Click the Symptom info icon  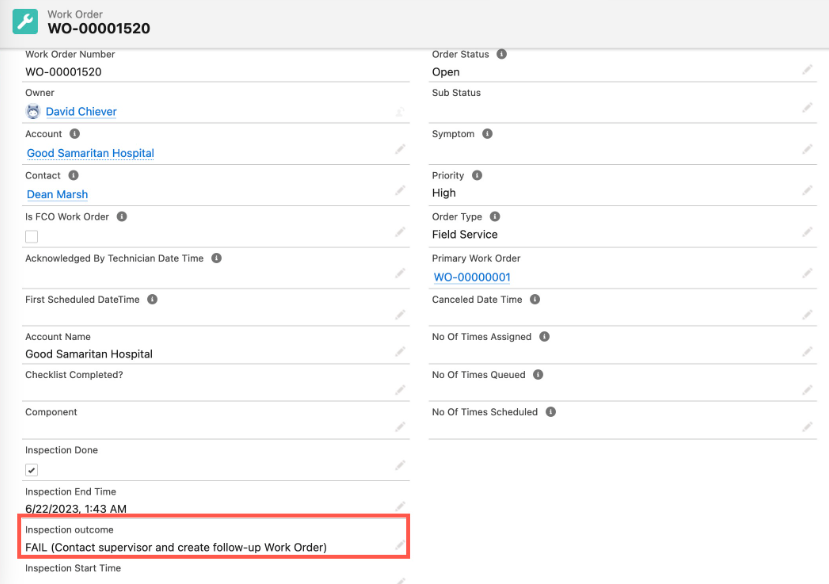[486, 134]
